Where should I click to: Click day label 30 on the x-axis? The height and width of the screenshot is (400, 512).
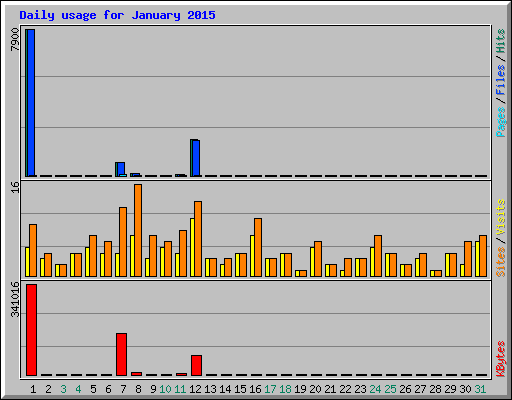tap(465, 389)
